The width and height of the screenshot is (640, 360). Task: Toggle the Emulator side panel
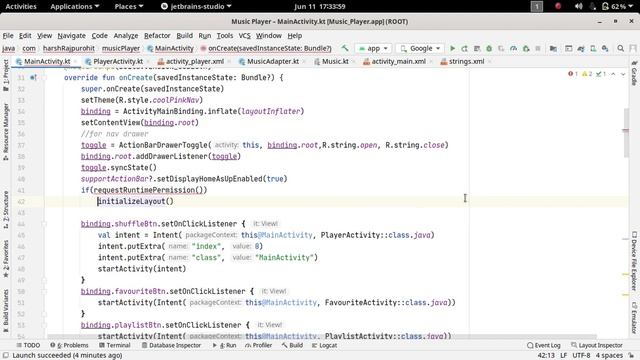click(634, 318)
